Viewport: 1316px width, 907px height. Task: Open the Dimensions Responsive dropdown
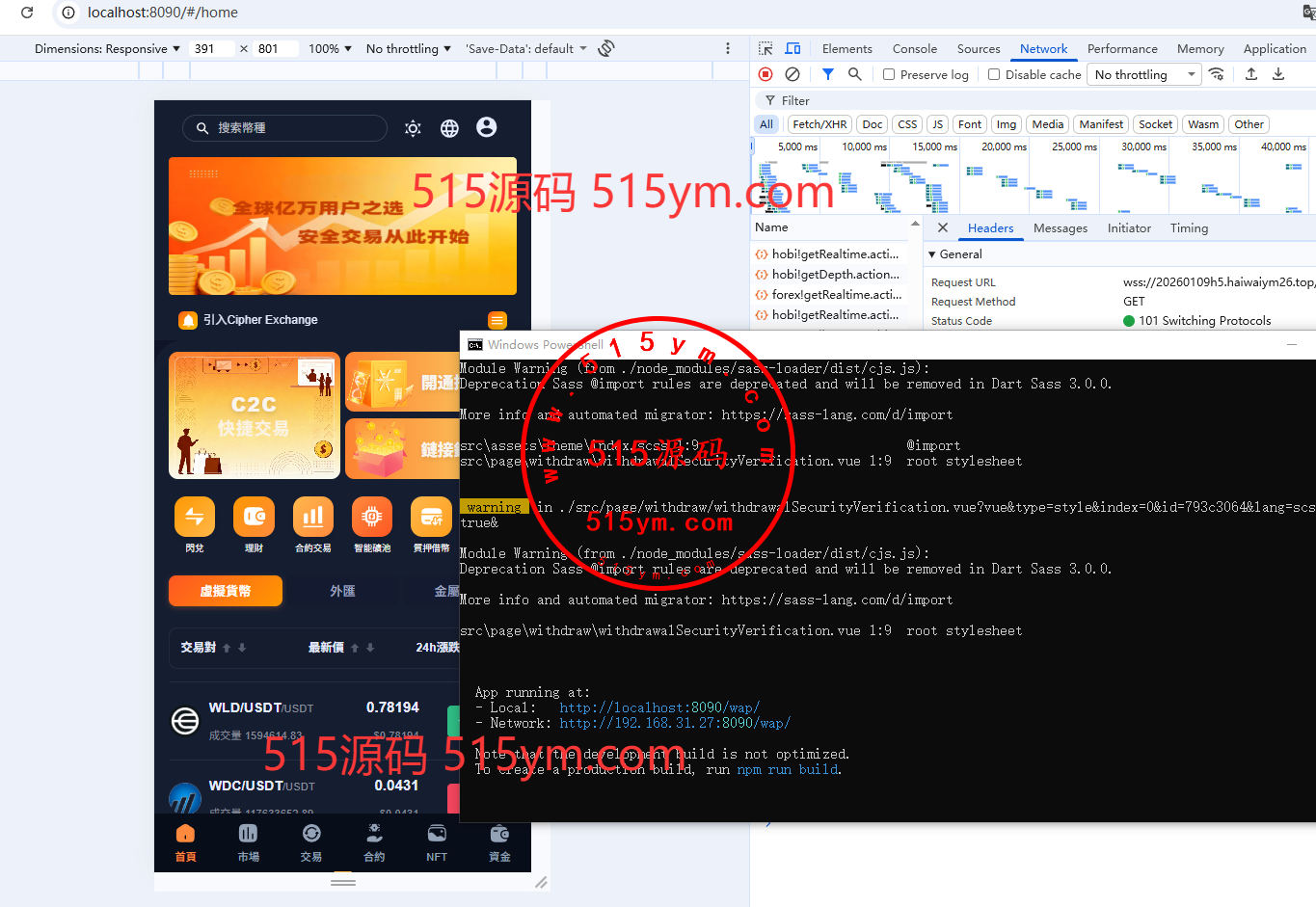click(x=107, y=48)
